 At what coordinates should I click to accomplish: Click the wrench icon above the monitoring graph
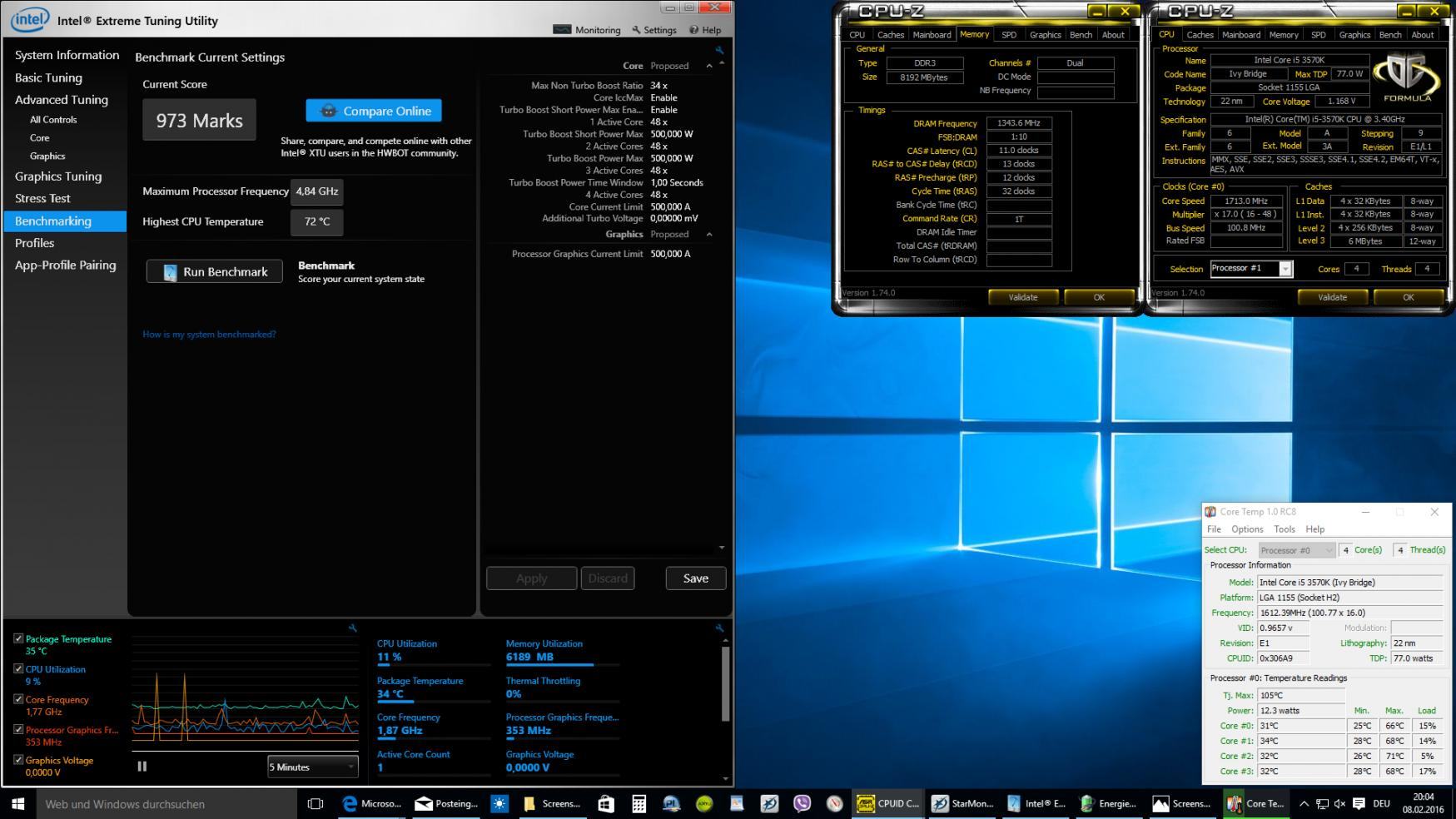(x=352, y=628)
